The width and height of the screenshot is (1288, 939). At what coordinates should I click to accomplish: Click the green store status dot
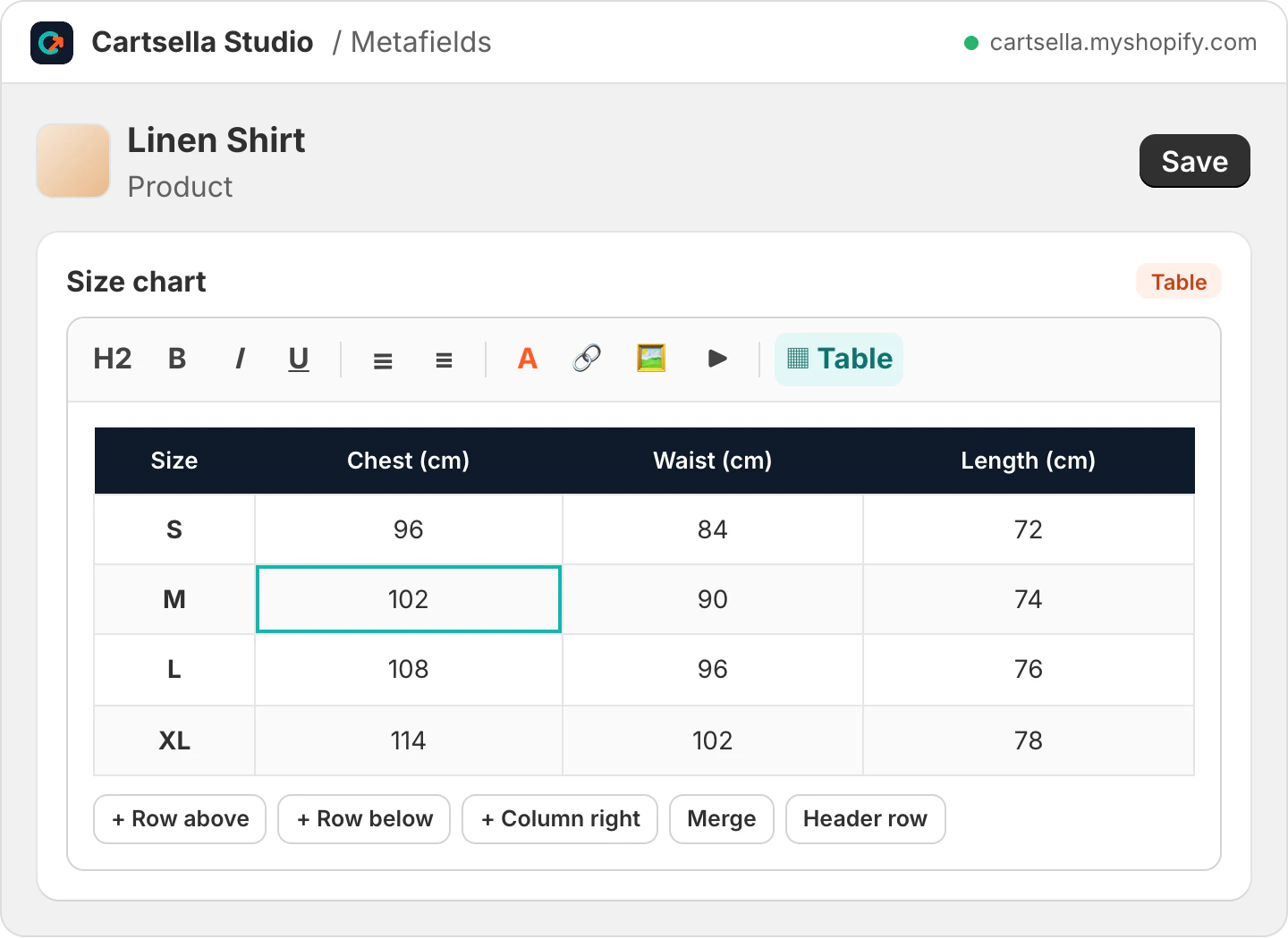tap(971, 42)
